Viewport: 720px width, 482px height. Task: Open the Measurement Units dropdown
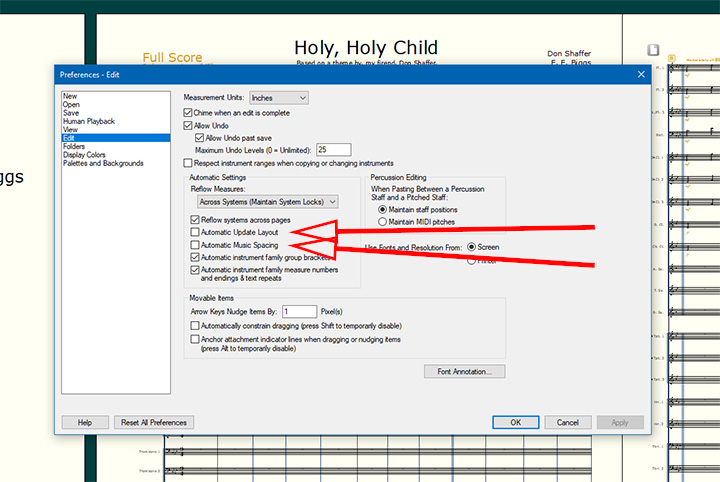tap(278, 98)
